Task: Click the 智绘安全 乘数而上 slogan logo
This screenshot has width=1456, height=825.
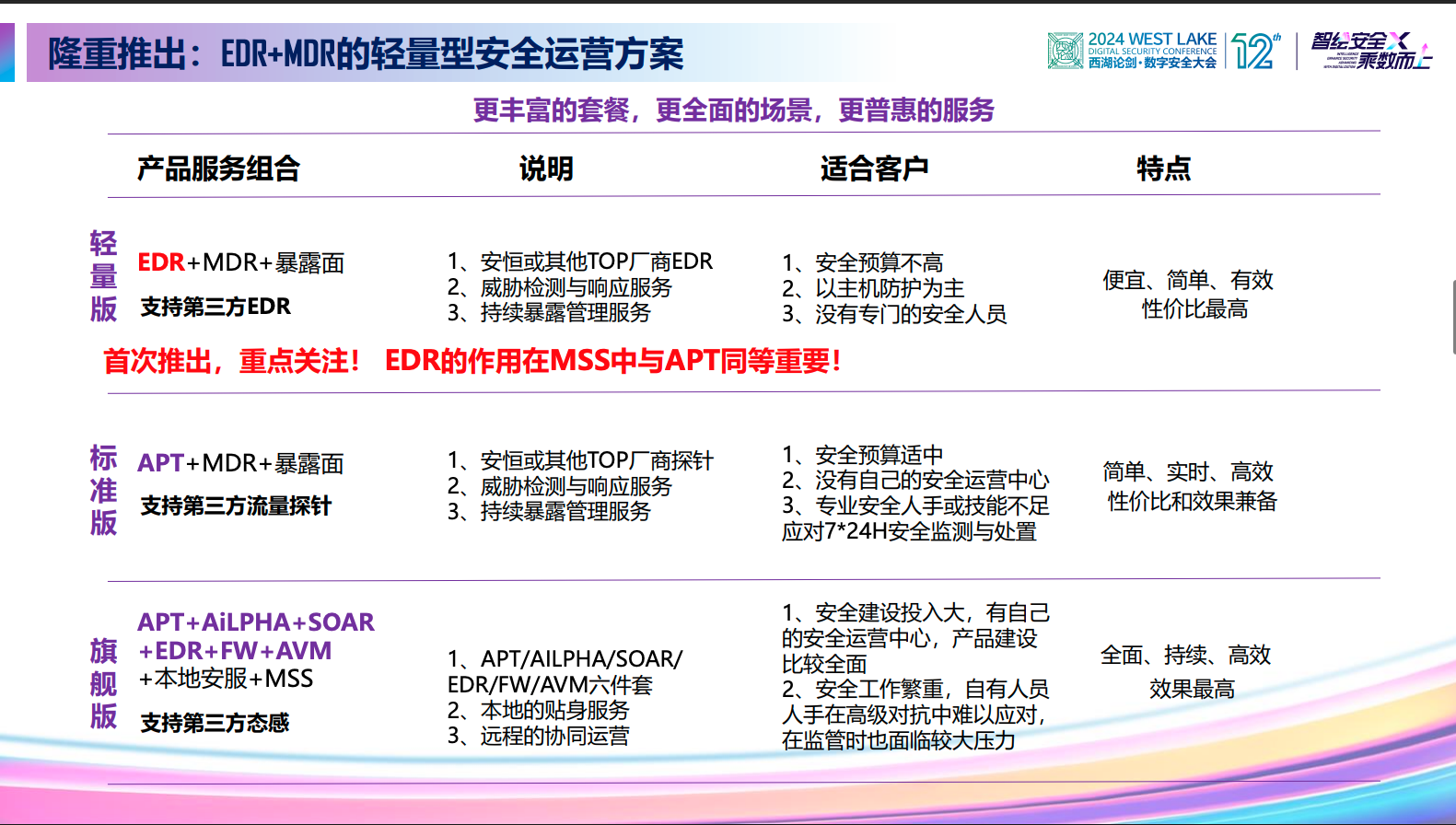Action: tap(1371, 52)
